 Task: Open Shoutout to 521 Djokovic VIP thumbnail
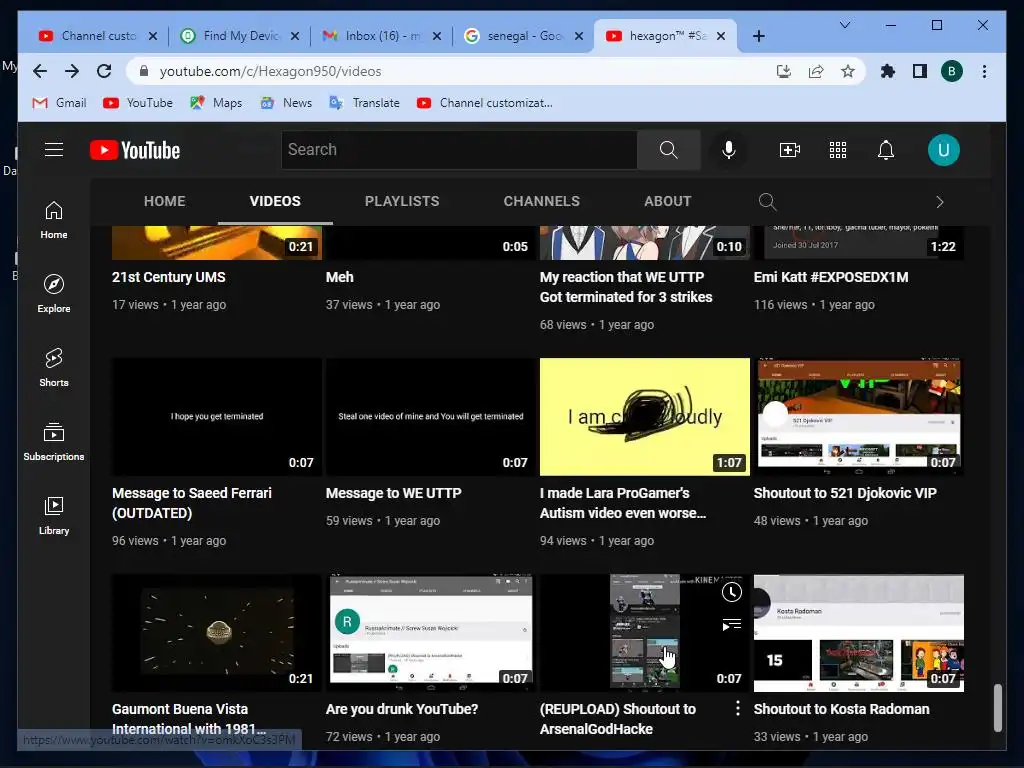[859, 417]
